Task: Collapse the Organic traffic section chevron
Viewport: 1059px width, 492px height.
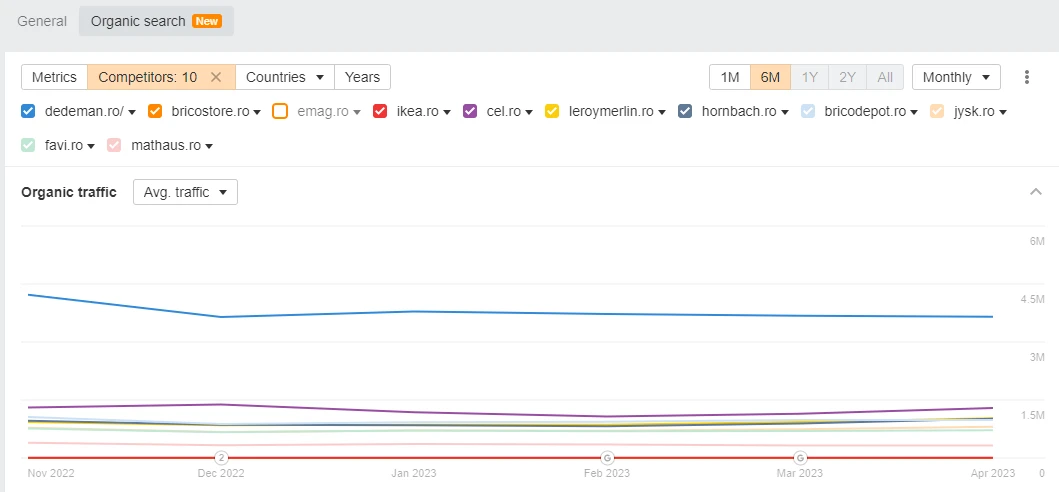Action: point(1035,192)
